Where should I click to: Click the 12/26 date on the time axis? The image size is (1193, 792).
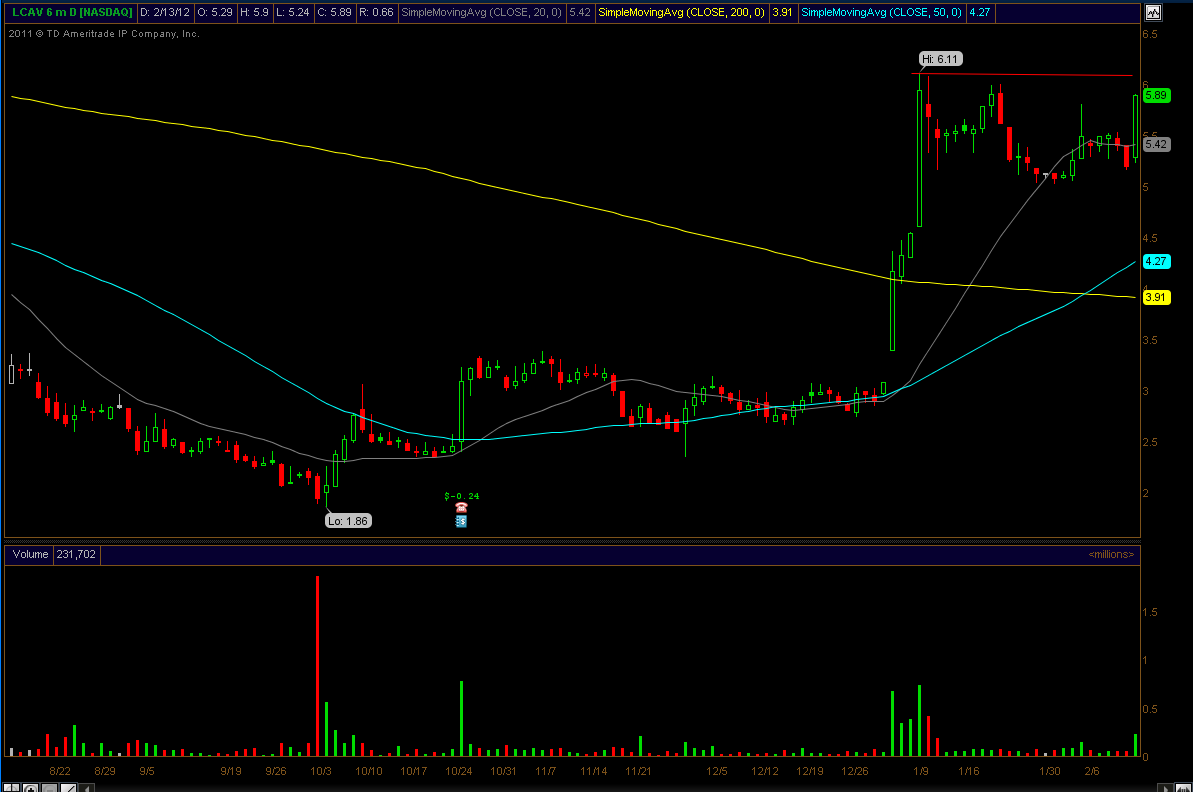854,771
